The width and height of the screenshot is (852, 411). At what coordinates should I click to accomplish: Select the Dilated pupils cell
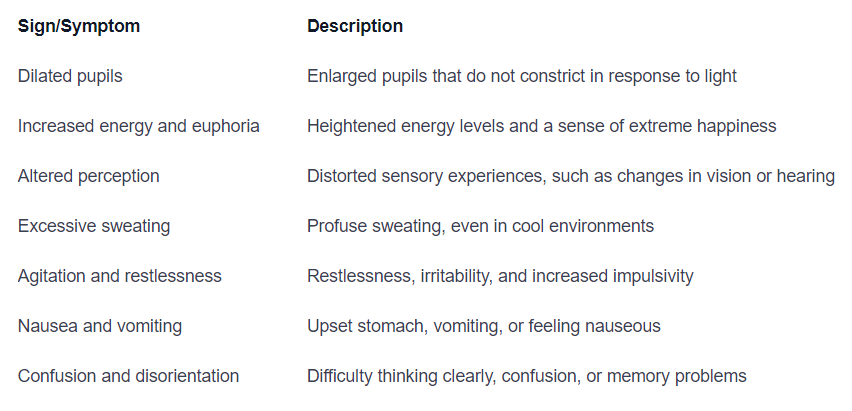[x=70, y=76]
